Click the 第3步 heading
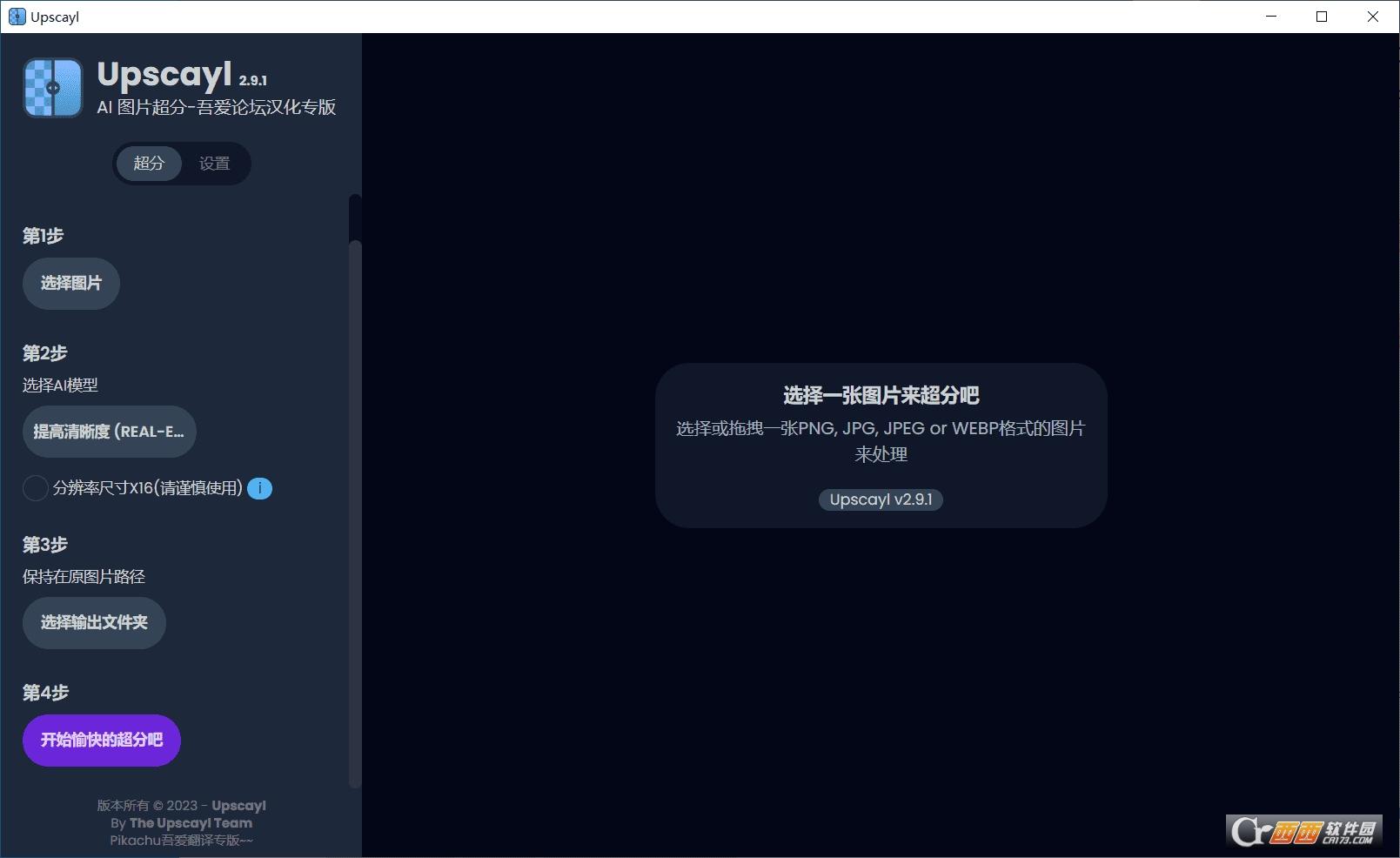Screen dimensions: 1400x858 click(x=44, y=545)
